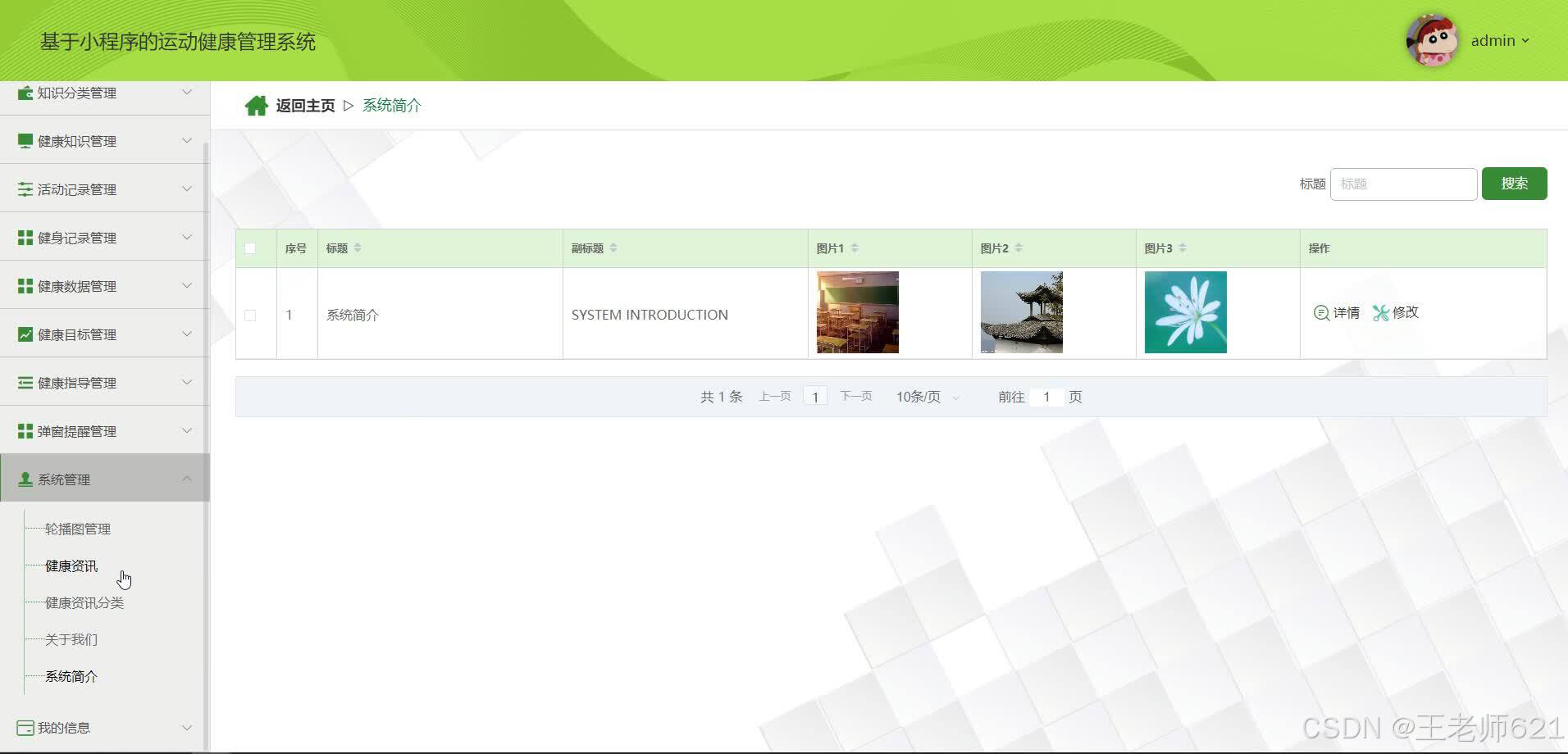Open the admin user dropdown arrow

tap(1525, 41)
